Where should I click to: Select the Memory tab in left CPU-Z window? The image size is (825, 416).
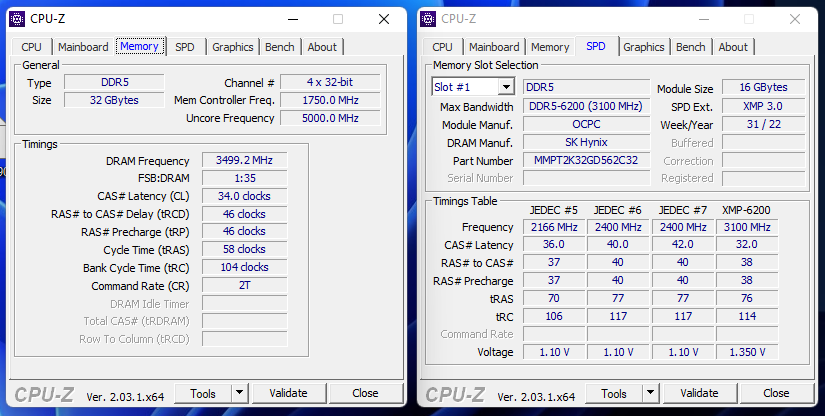coord(139,46)
